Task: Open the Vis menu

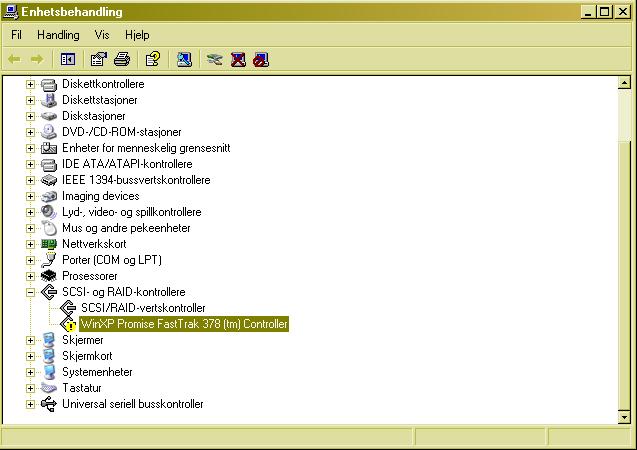Action: pyautogui.click(x=102, y=35)
